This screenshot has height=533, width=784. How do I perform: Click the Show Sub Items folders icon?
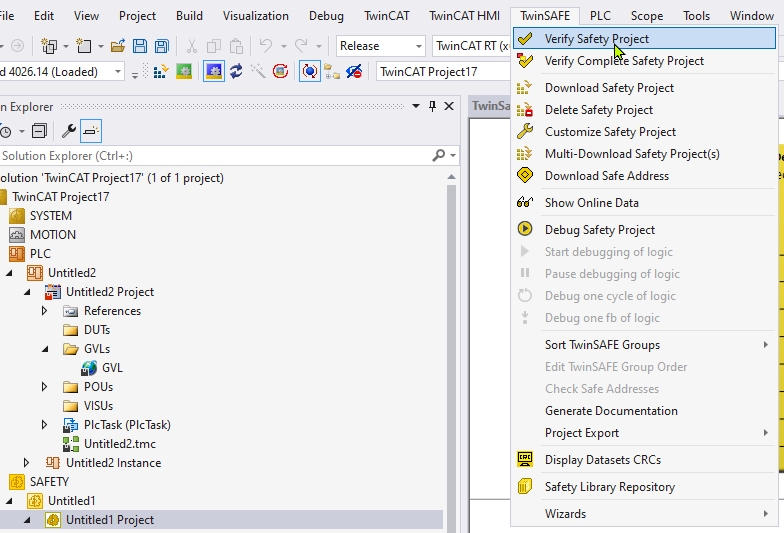(332, 72)
